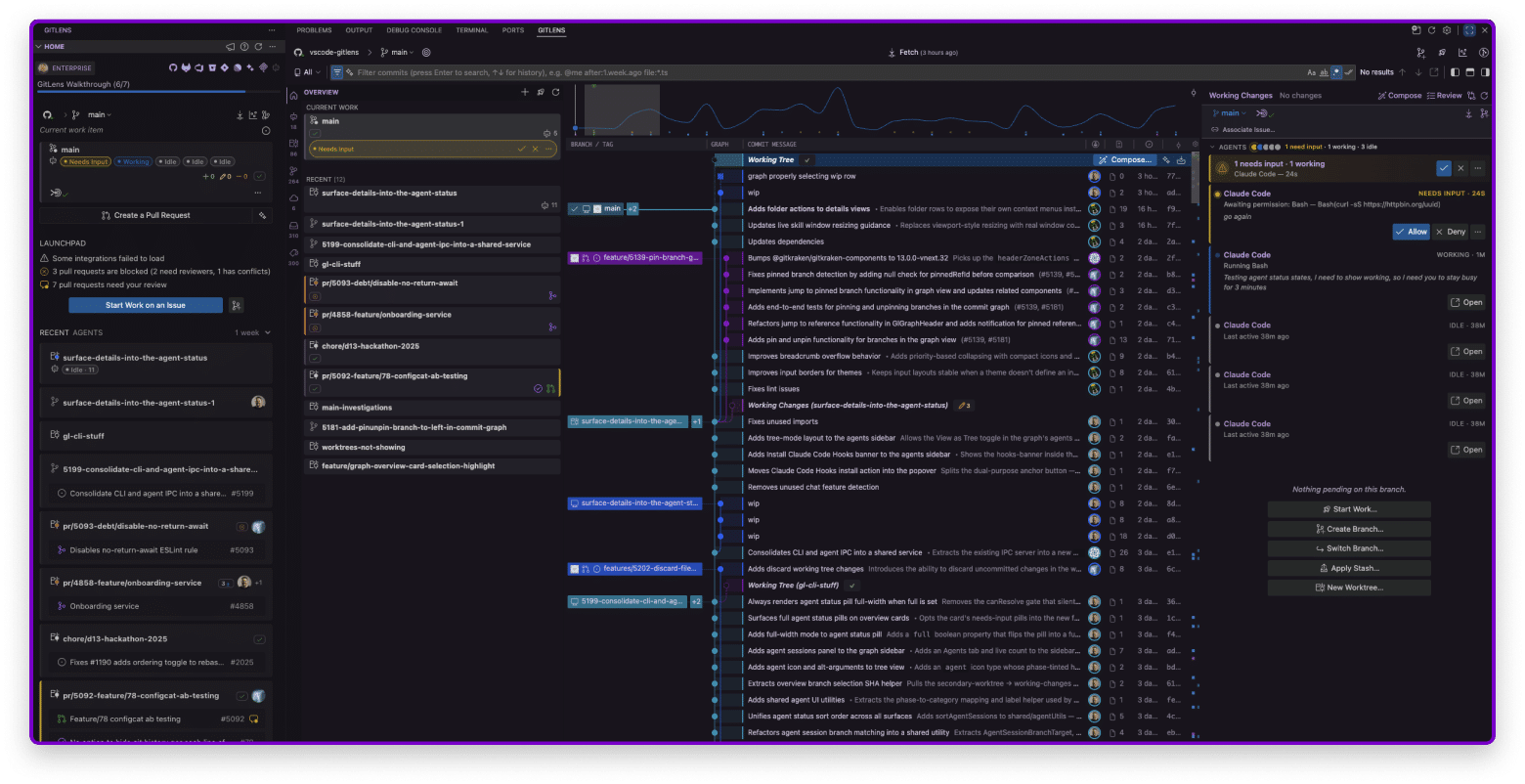This screenshot has width=1525, height=784.
Task: Toggle the filter commits button beside the search box
Action: (337, 72)
